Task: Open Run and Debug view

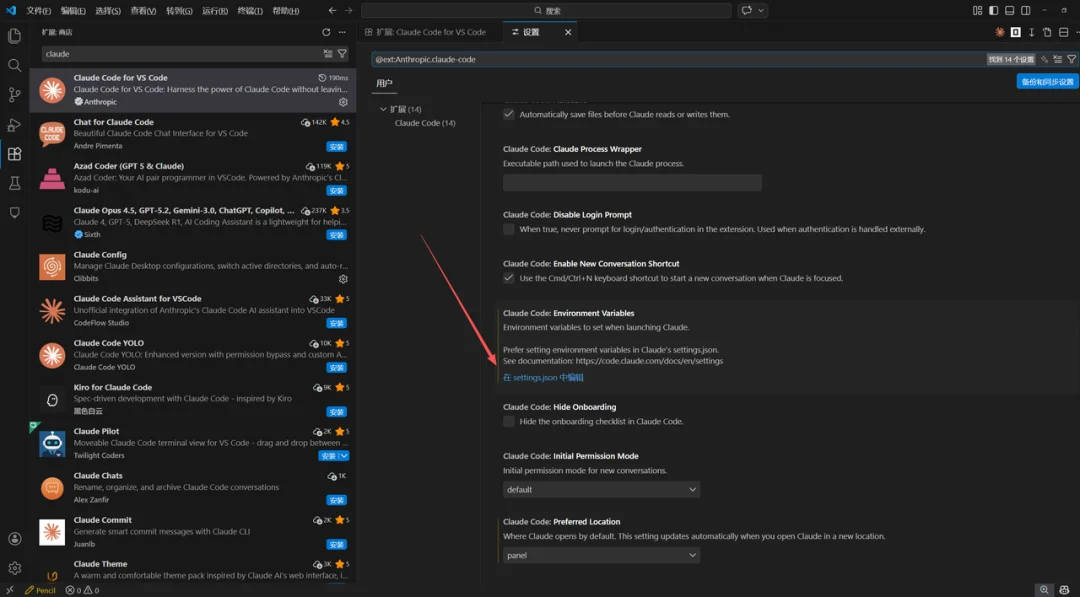Action: (x=14, y=125)
